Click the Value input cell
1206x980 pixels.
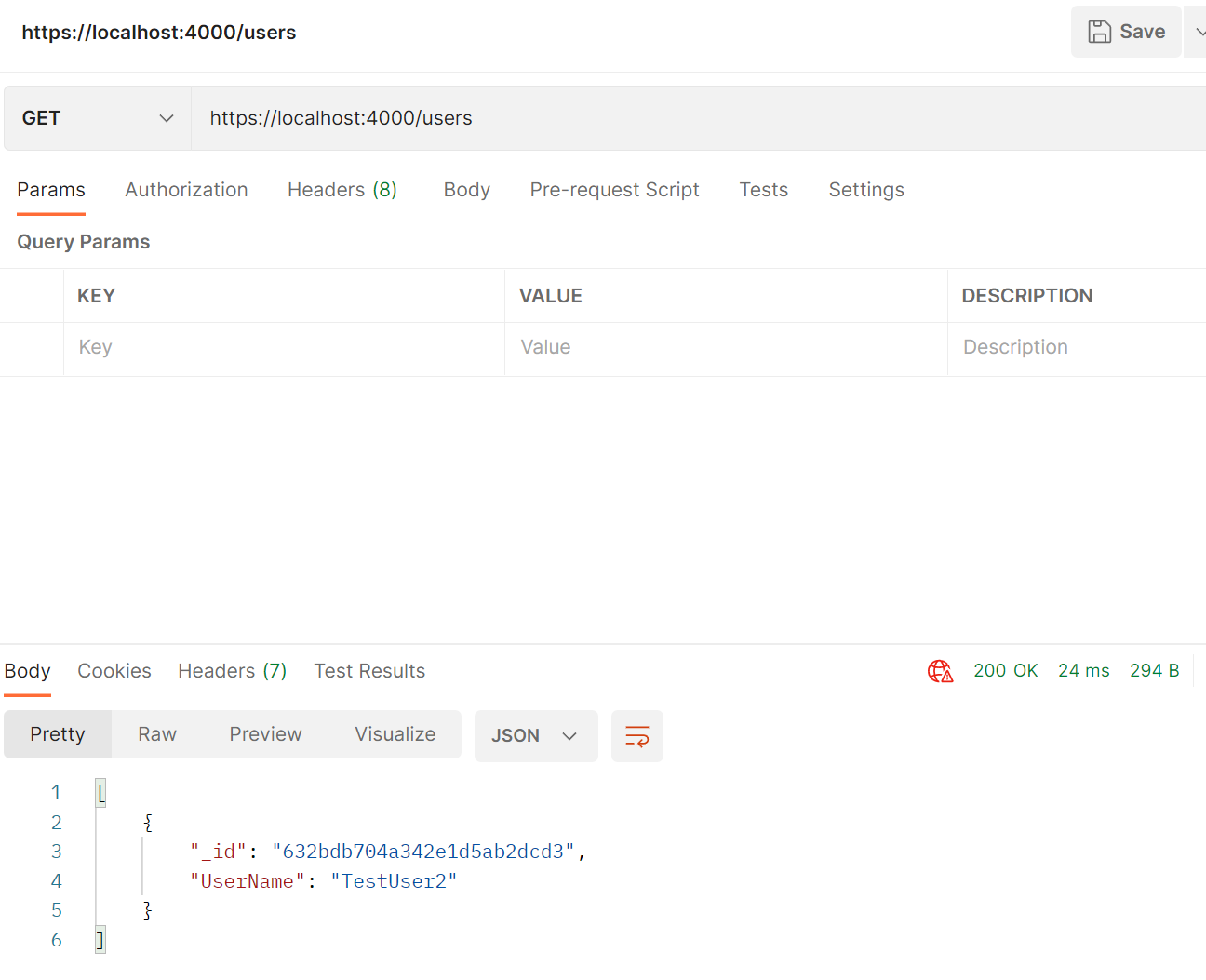coord(726,348)
